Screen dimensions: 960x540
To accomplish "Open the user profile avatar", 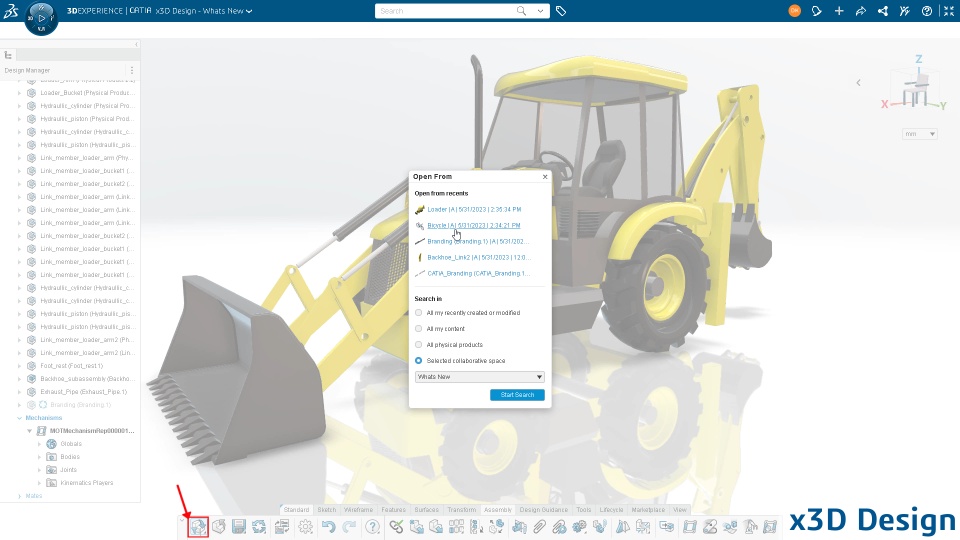I will tap(795, 11).
